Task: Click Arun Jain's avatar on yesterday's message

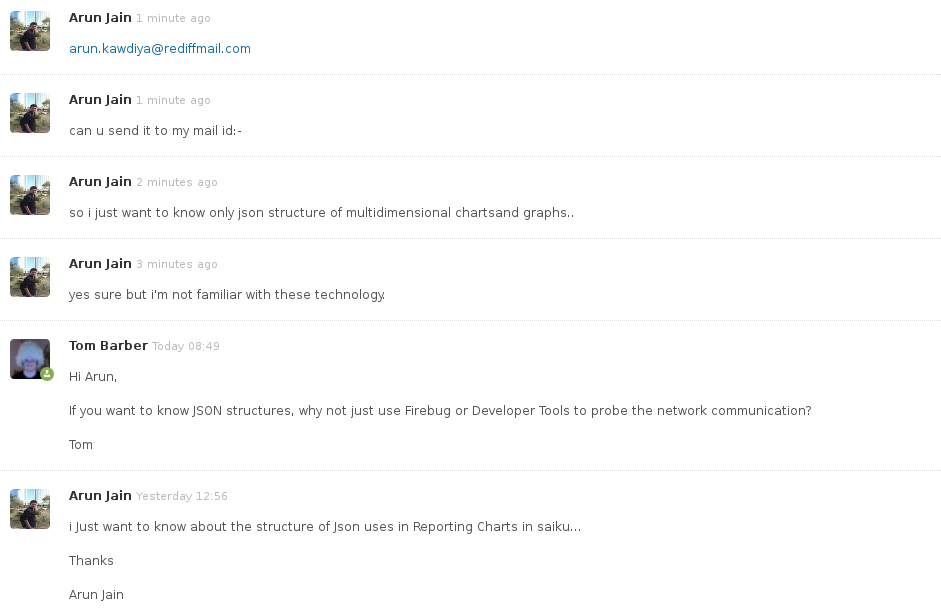Action: pyautogui.click(x=30, y=509)
